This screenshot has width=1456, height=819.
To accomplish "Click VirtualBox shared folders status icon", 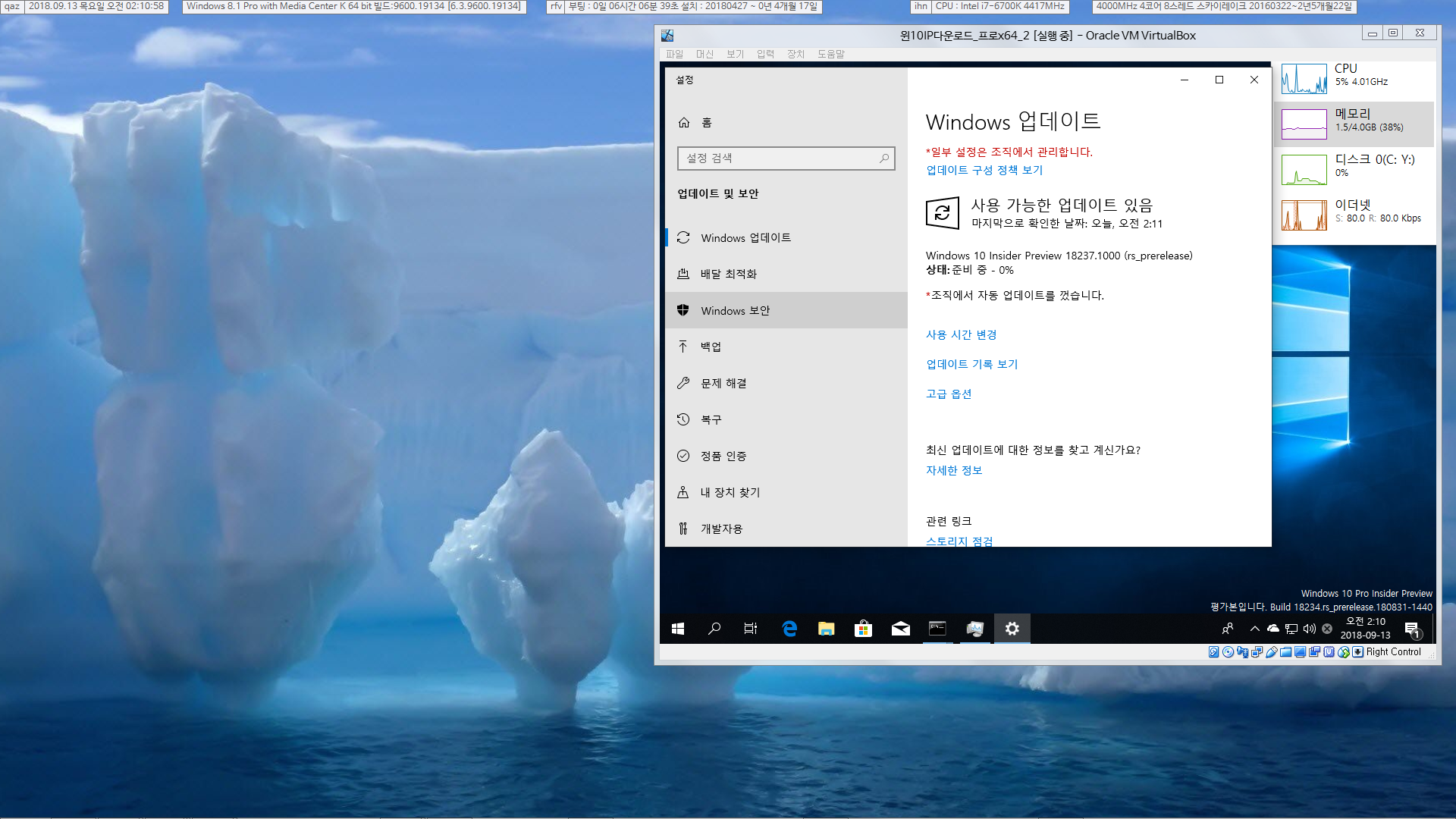I will [1285, 652].
